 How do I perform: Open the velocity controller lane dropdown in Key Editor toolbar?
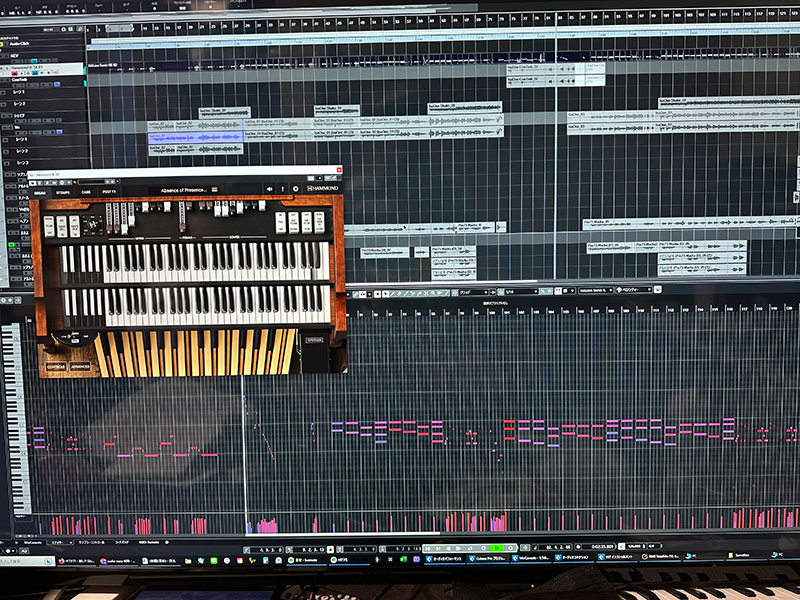coord(634,290)
